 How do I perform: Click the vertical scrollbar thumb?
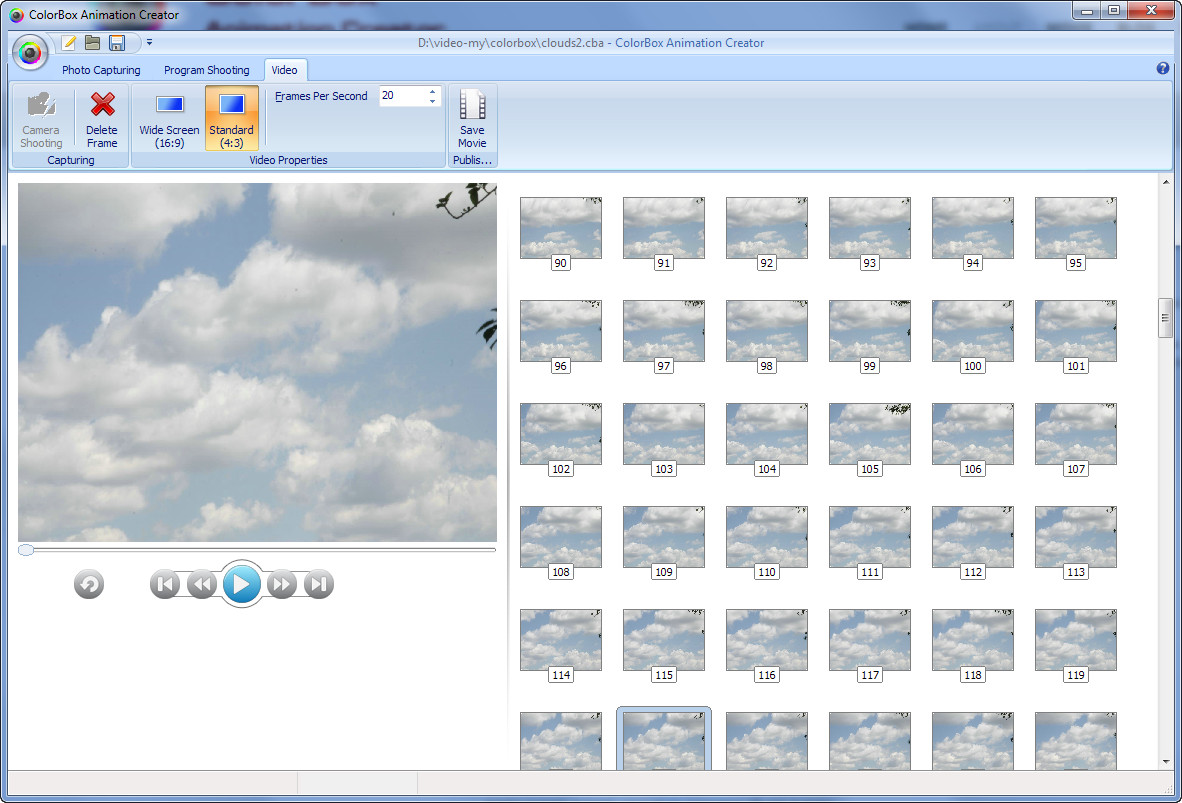point(1165,318)
